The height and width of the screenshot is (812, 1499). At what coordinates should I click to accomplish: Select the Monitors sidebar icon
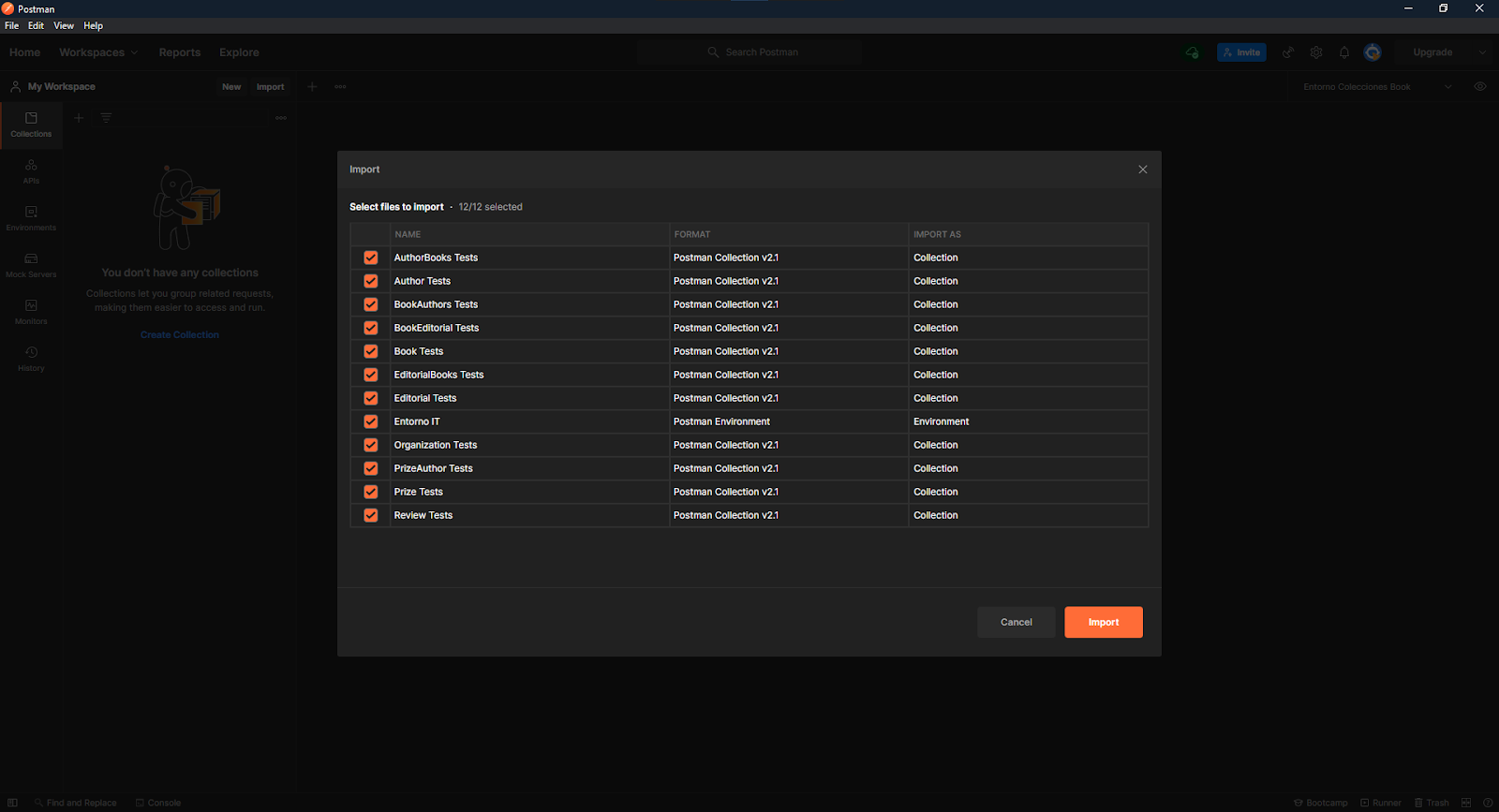31,312
